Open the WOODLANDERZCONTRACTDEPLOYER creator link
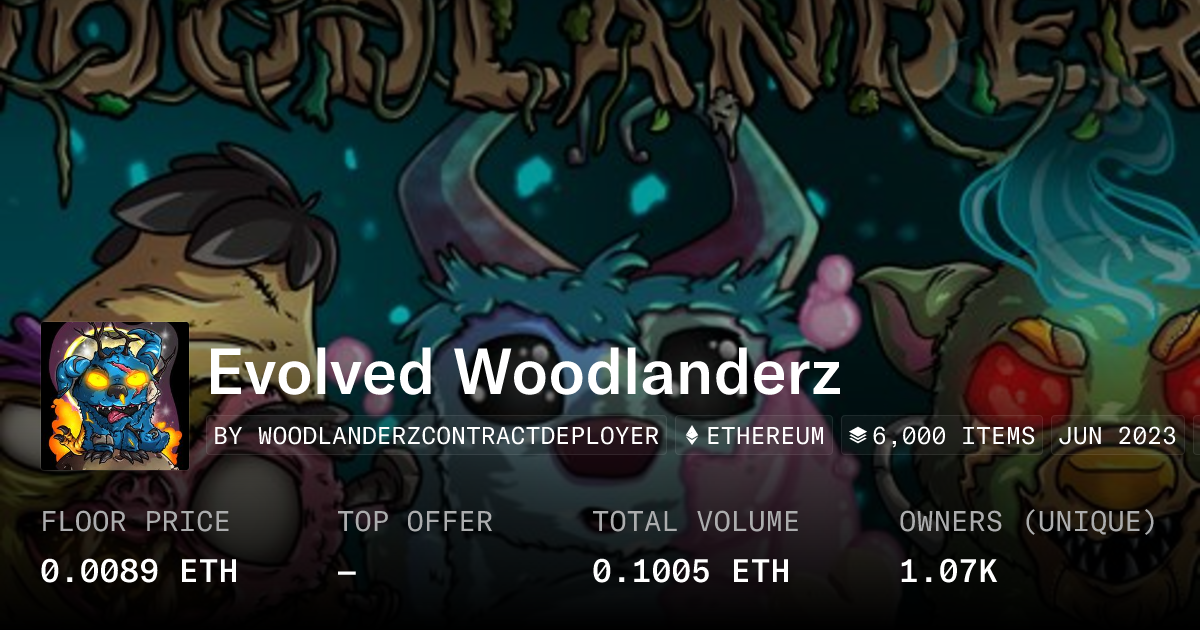This screenshot has width=1200, height=630. (459, 436)
